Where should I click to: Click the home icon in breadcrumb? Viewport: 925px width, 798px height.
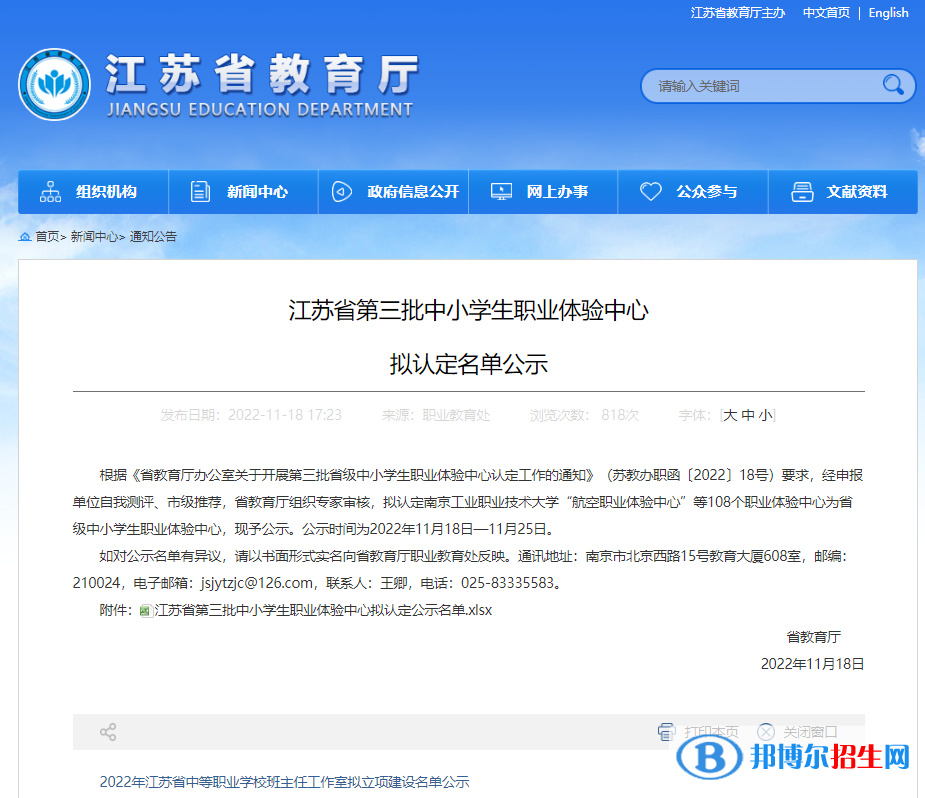[x=25, y=237]
